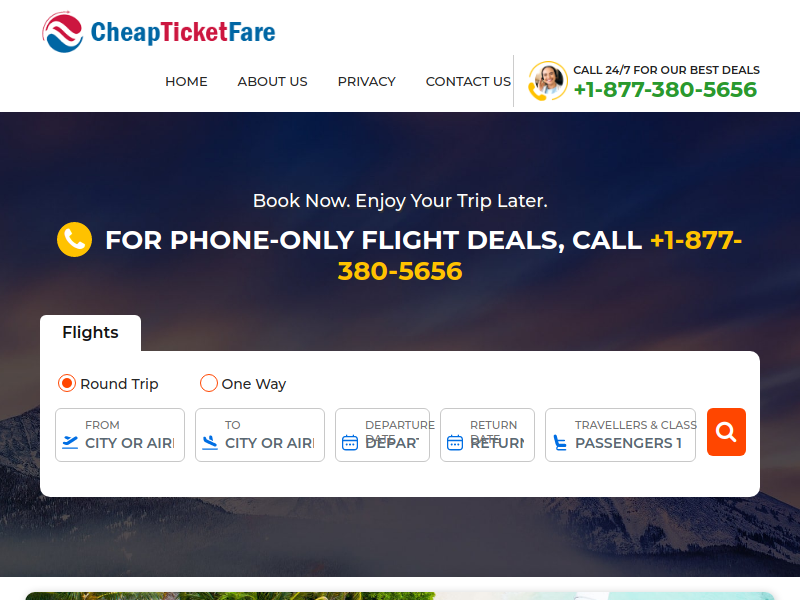Click the From city or airport field
The height and width of the screenshot is (600, 800).
[120, 435]
